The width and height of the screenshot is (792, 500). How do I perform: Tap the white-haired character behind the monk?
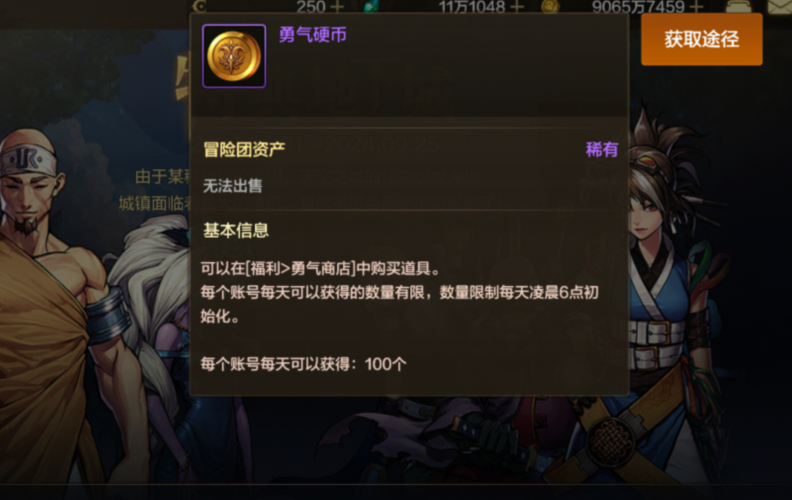(x=154, y=303)
